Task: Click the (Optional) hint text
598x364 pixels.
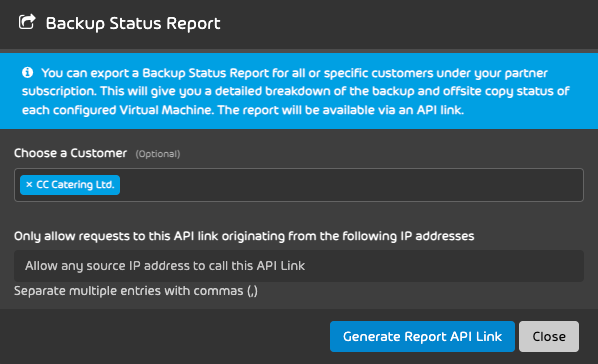Action: (158, 154)
